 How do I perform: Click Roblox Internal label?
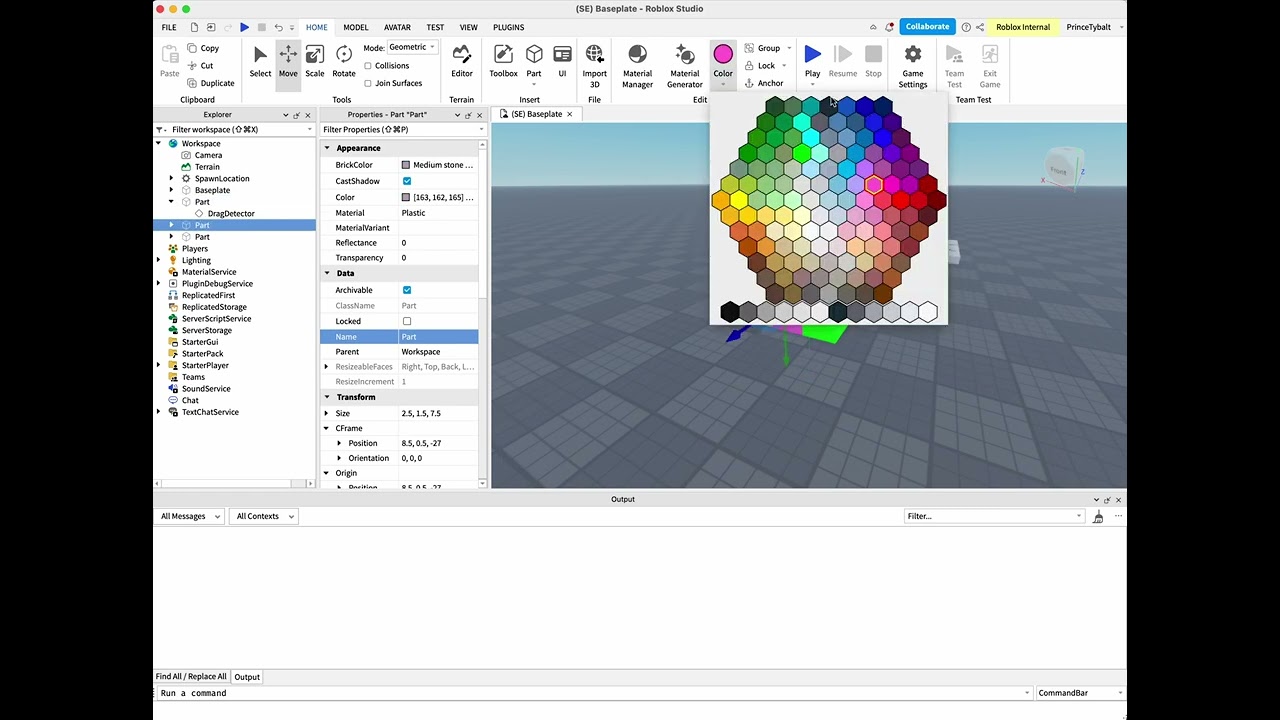pyautogui.click(x=1023, y=27)
